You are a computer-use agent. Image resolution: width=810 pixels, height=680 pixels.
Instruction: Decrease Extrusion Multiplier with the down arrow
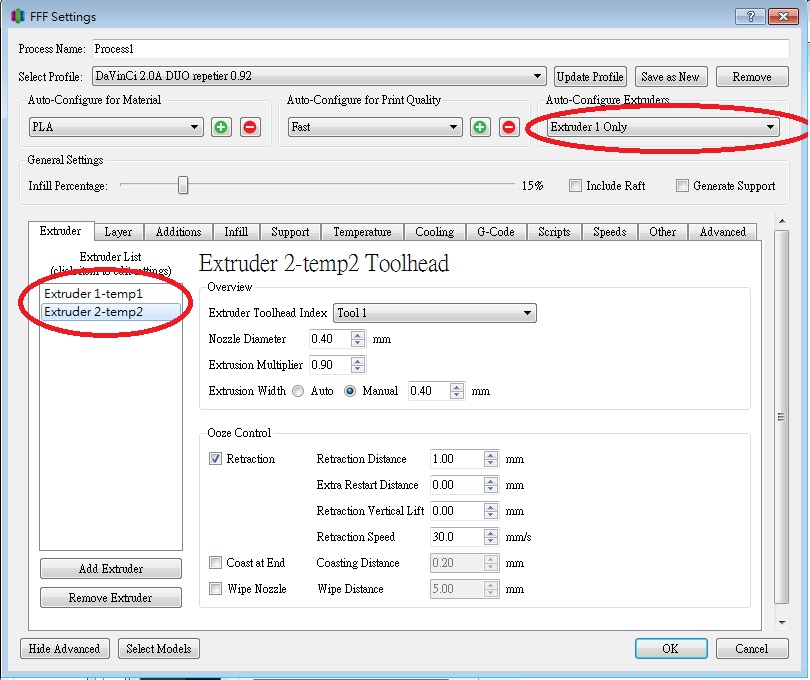(x=357, y=369)
